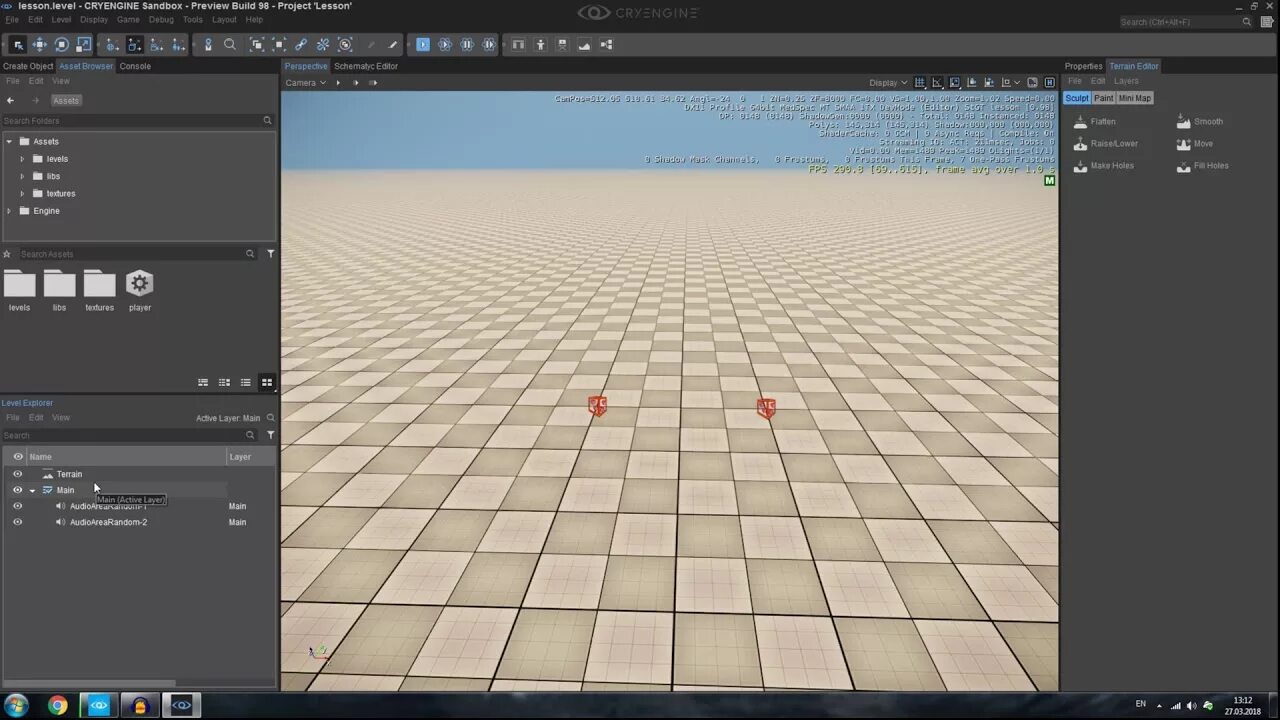The height and width of the screenshot is (720, 1280).
Task: Click the player folder in the Asset Browser
Action: [x=139, y=290]
